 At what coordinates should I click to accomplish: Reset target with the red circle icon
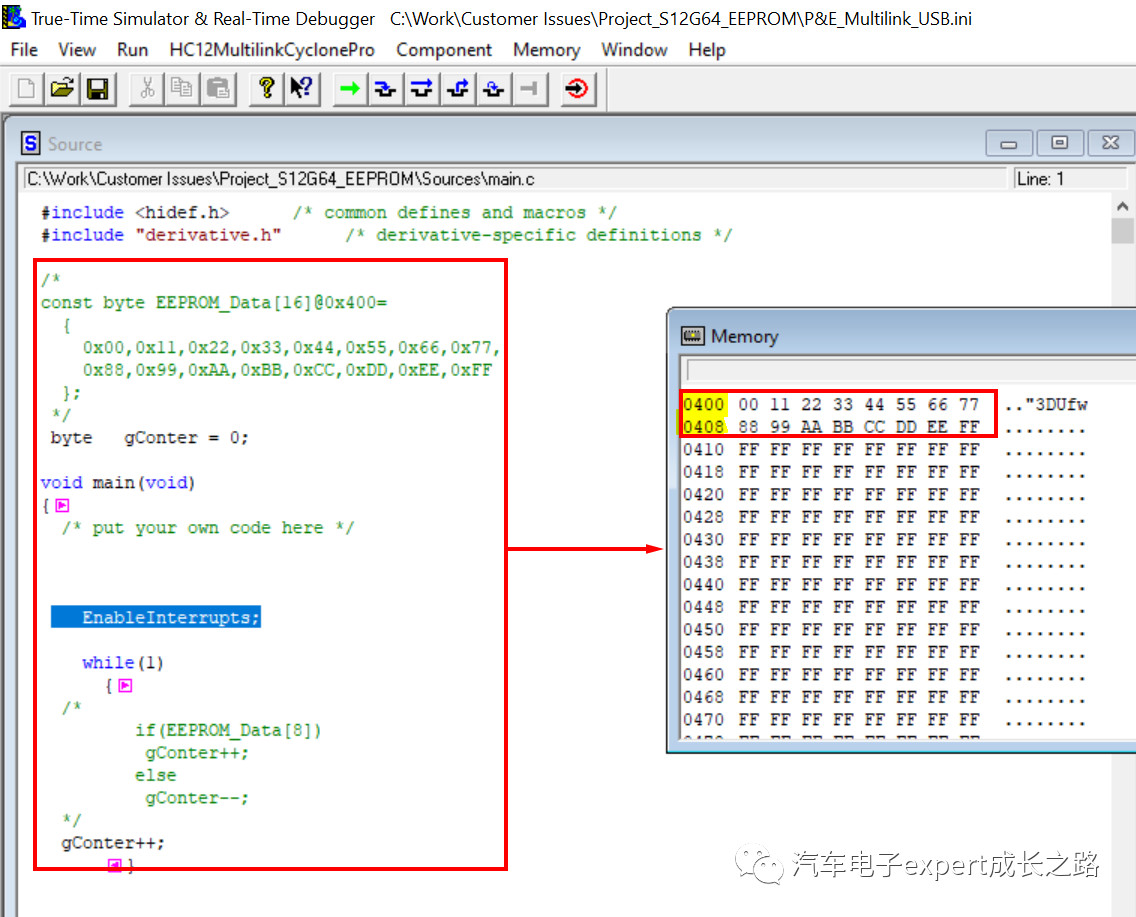pyautogui.click(x=577, y=89)
